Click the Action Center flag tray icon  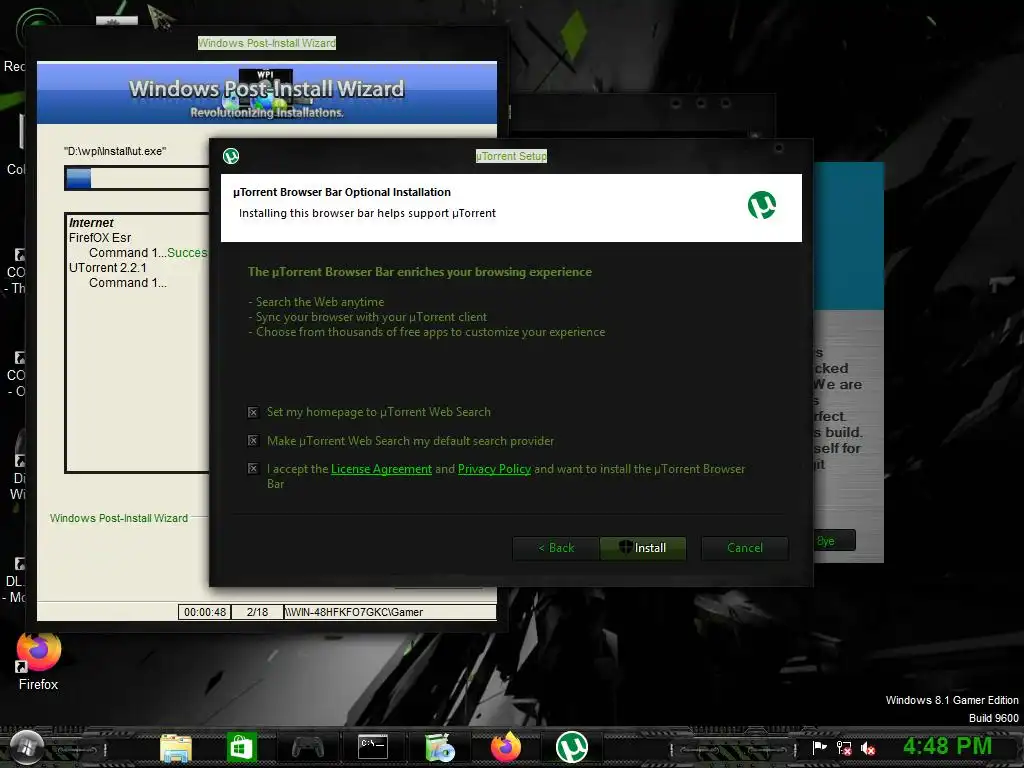click(819, 748)
